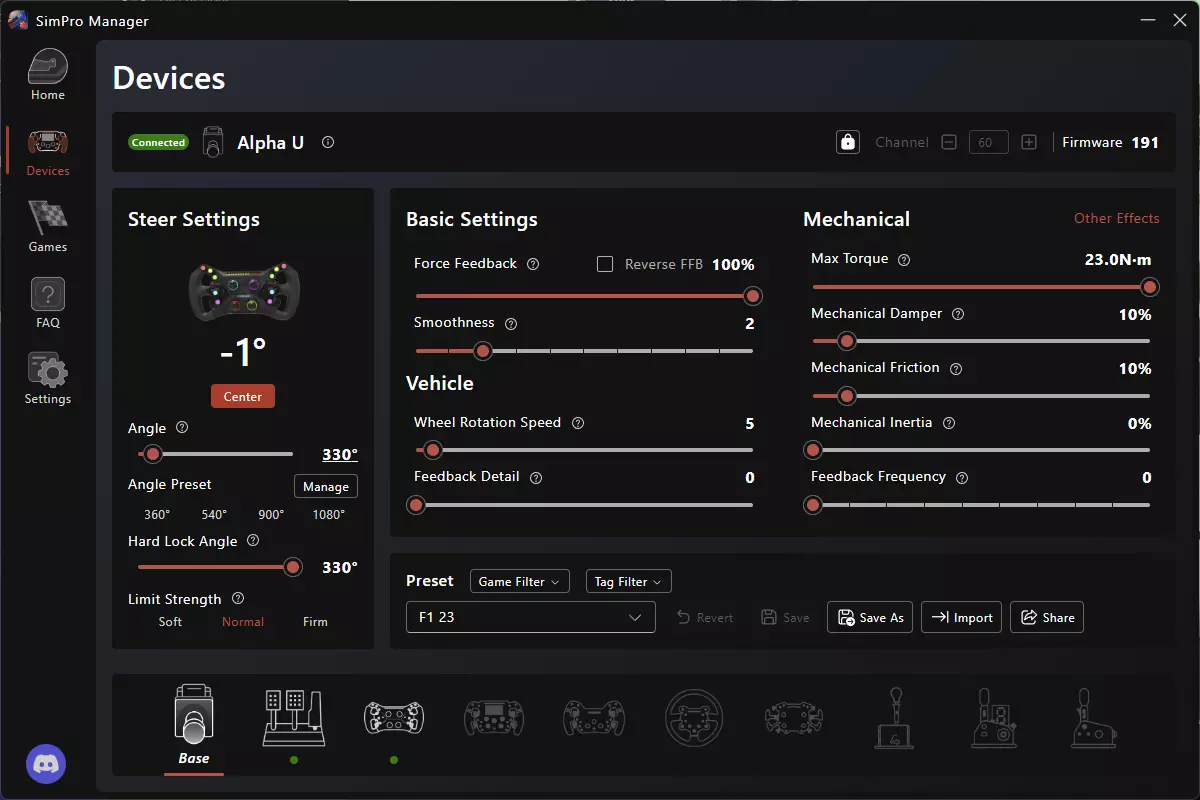Click the Smoothness slider handle
Screen dimensions: 1200x800
[483, 351]
